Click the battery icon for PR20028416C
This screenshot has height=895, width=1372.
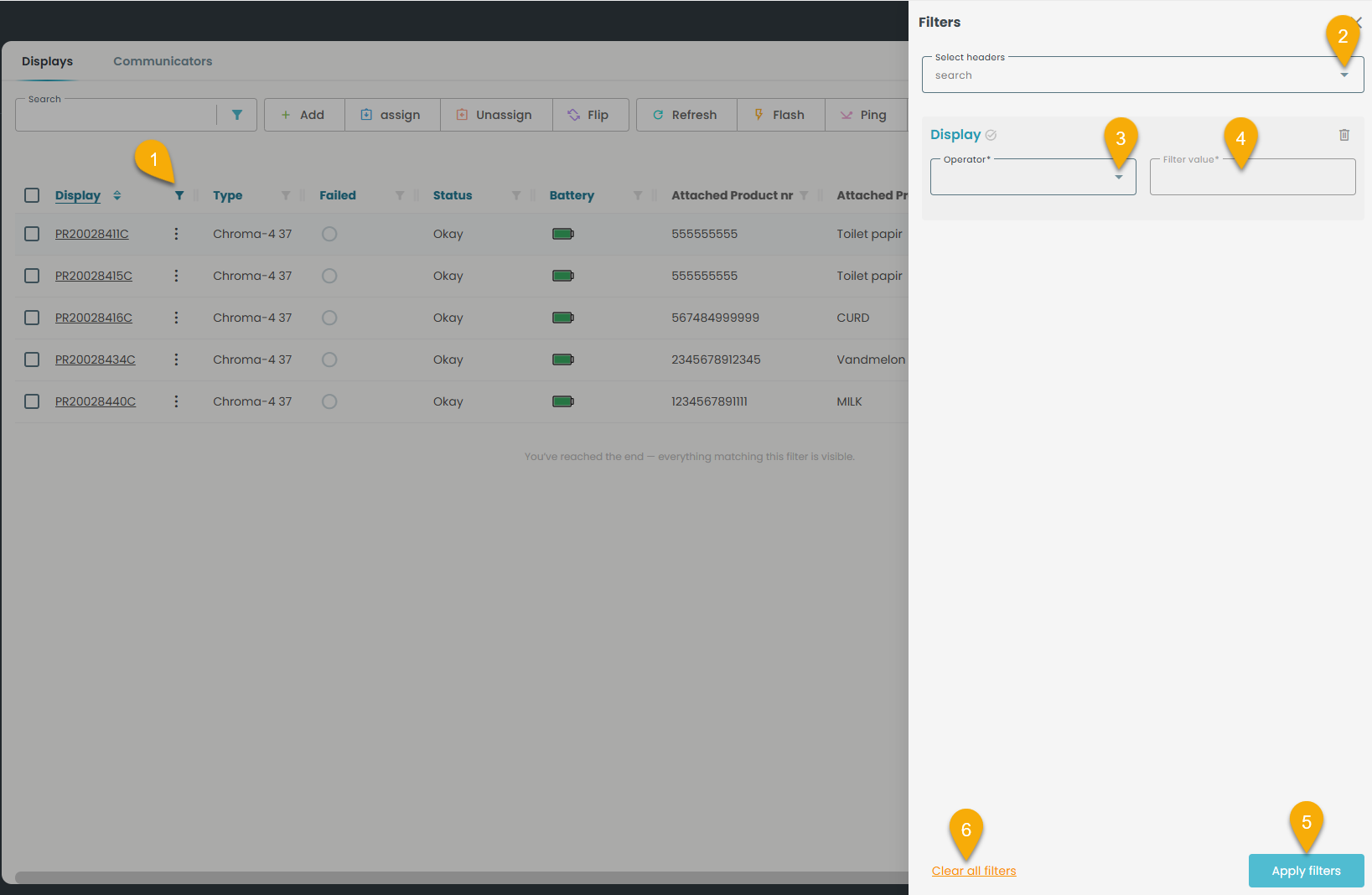coord(563,318)
